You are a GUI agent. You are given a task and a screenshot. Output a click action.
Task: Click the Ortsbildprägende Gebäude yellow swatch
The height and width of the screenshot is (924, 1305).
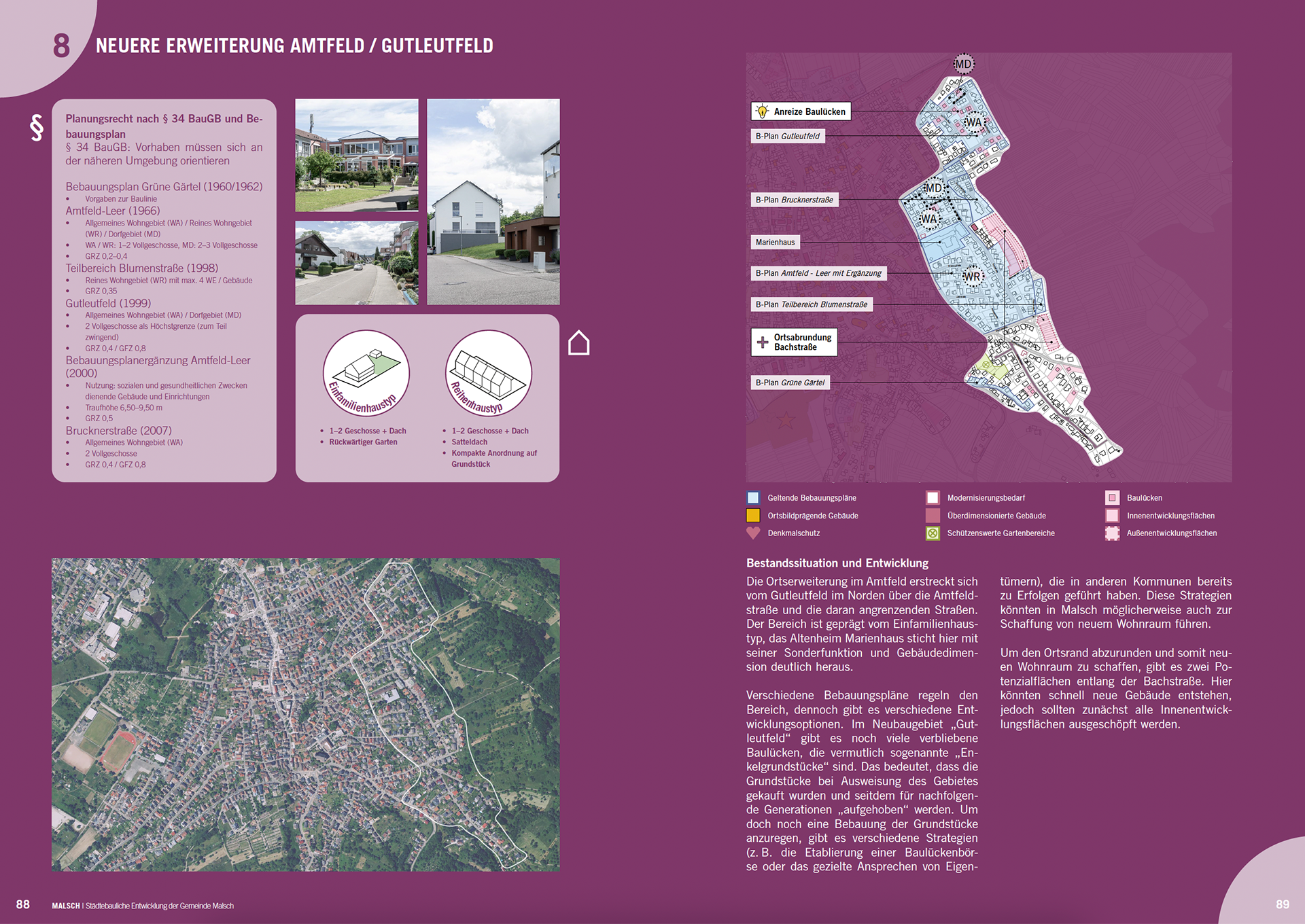753,516
